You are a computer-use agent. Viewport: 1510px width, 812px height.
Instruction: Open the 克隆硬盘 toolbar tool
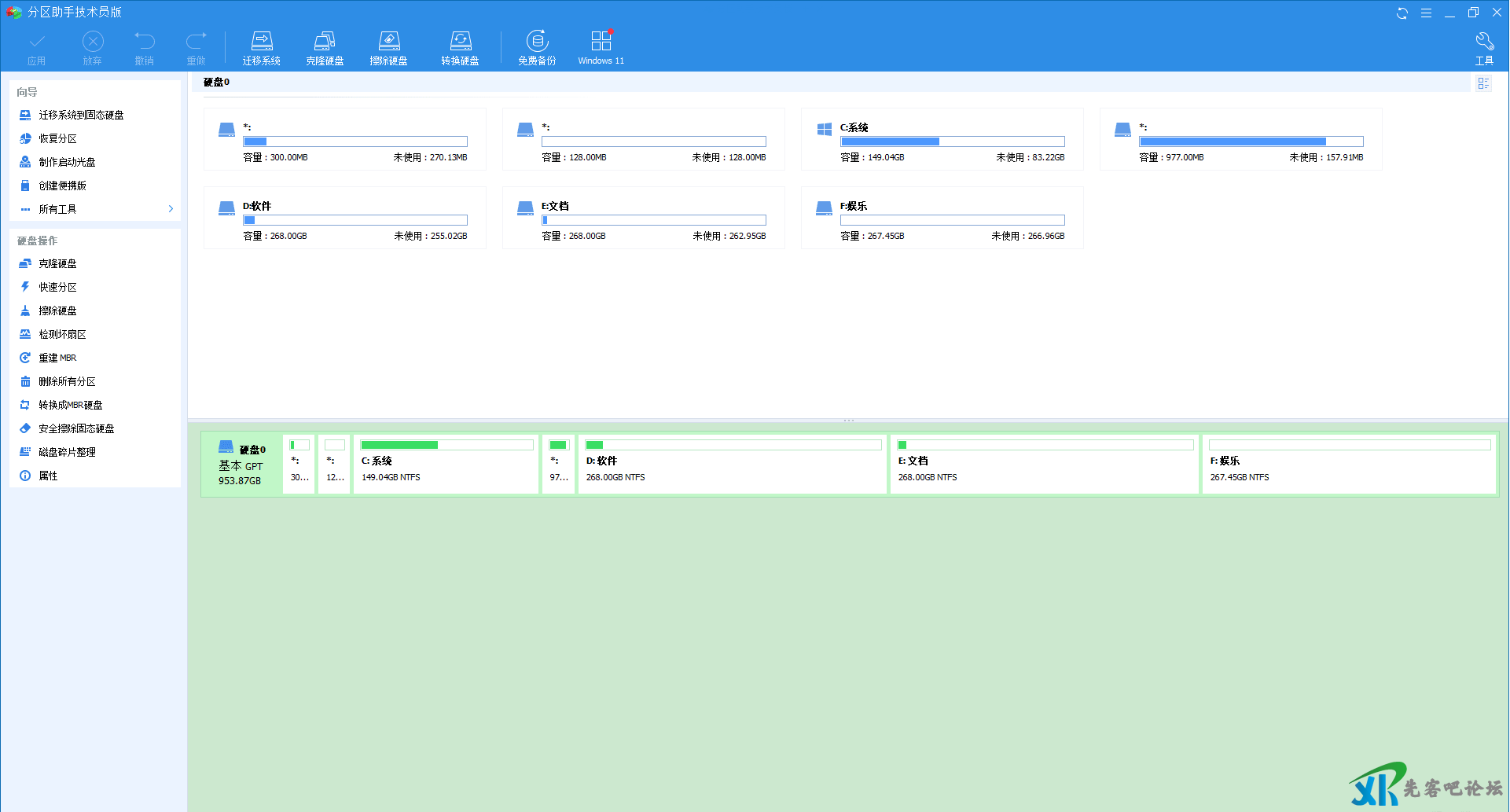coord(325,47)
